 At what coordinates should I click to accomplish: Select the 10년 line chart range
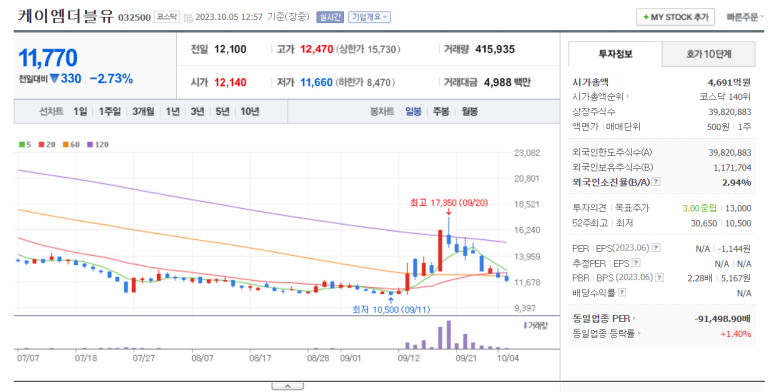coord(249,112)
